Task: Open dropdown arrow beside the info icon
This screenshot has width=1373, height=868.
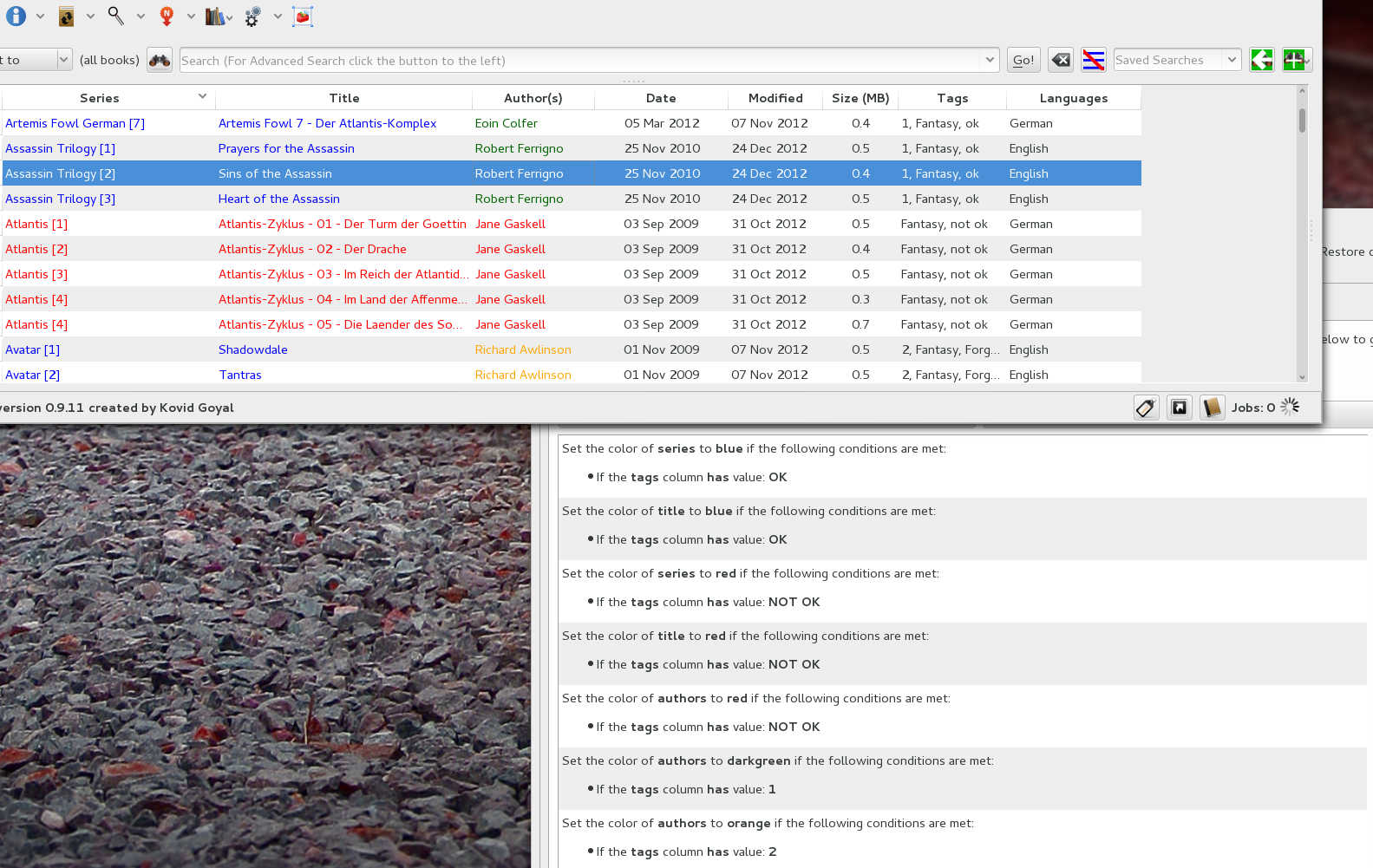Action: 40,16
